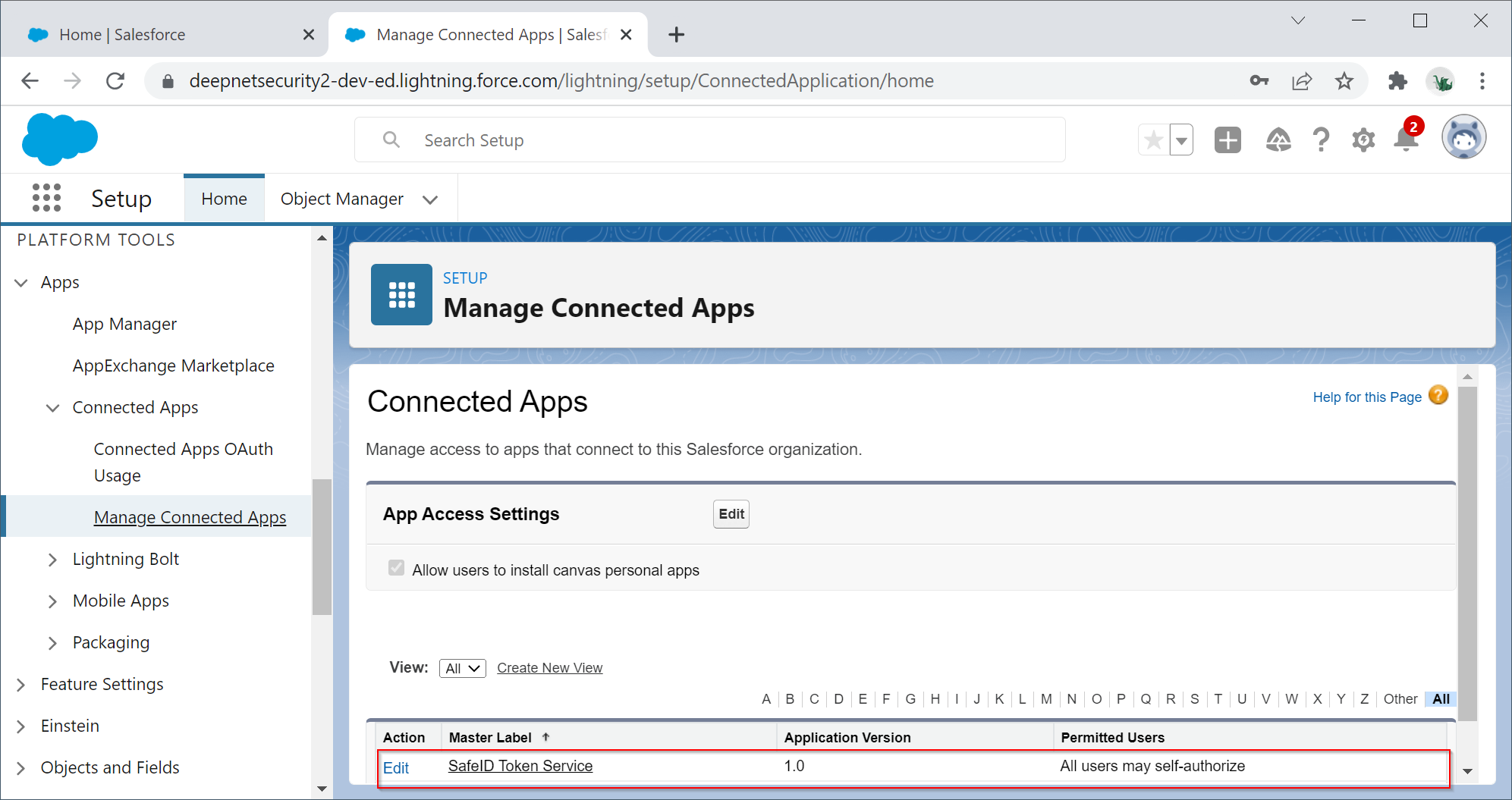Image resolution: width=1512 pixels, height=800 pixels.
Task: Click the user avatar profile icon
Action: click(1463, 138)
